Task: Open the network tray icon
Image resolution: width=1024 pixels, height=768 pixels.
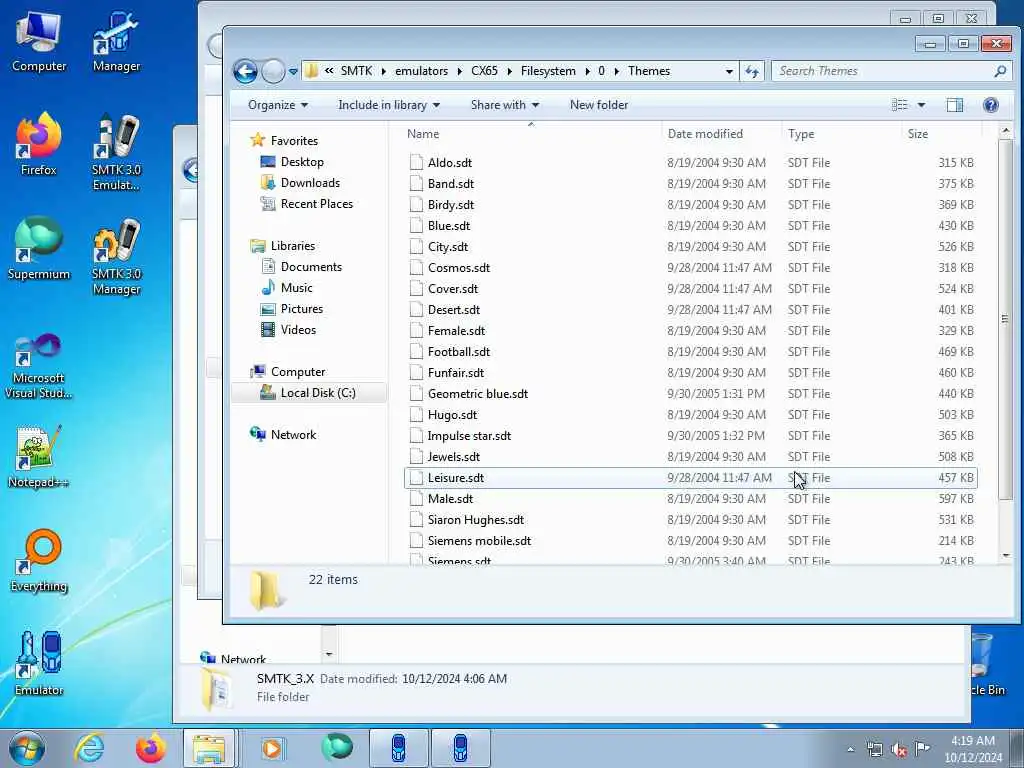Action: pyautogui.click(x=874, y=749)
